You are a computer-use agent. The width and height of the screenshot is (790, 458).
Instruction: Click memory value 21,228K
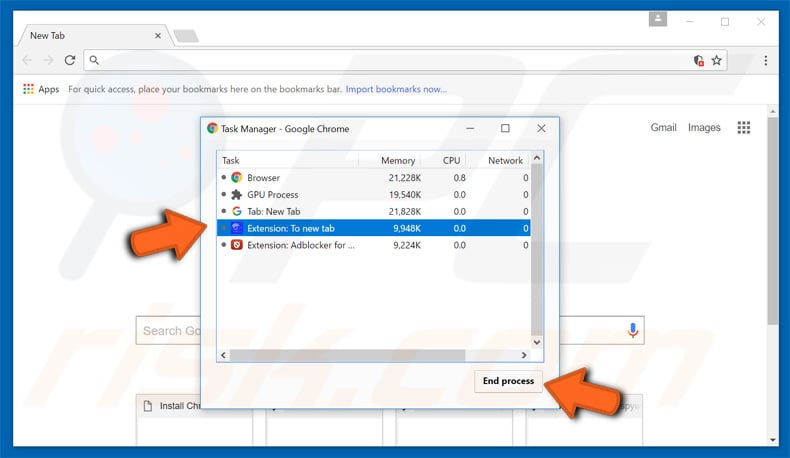coord(405,178)
